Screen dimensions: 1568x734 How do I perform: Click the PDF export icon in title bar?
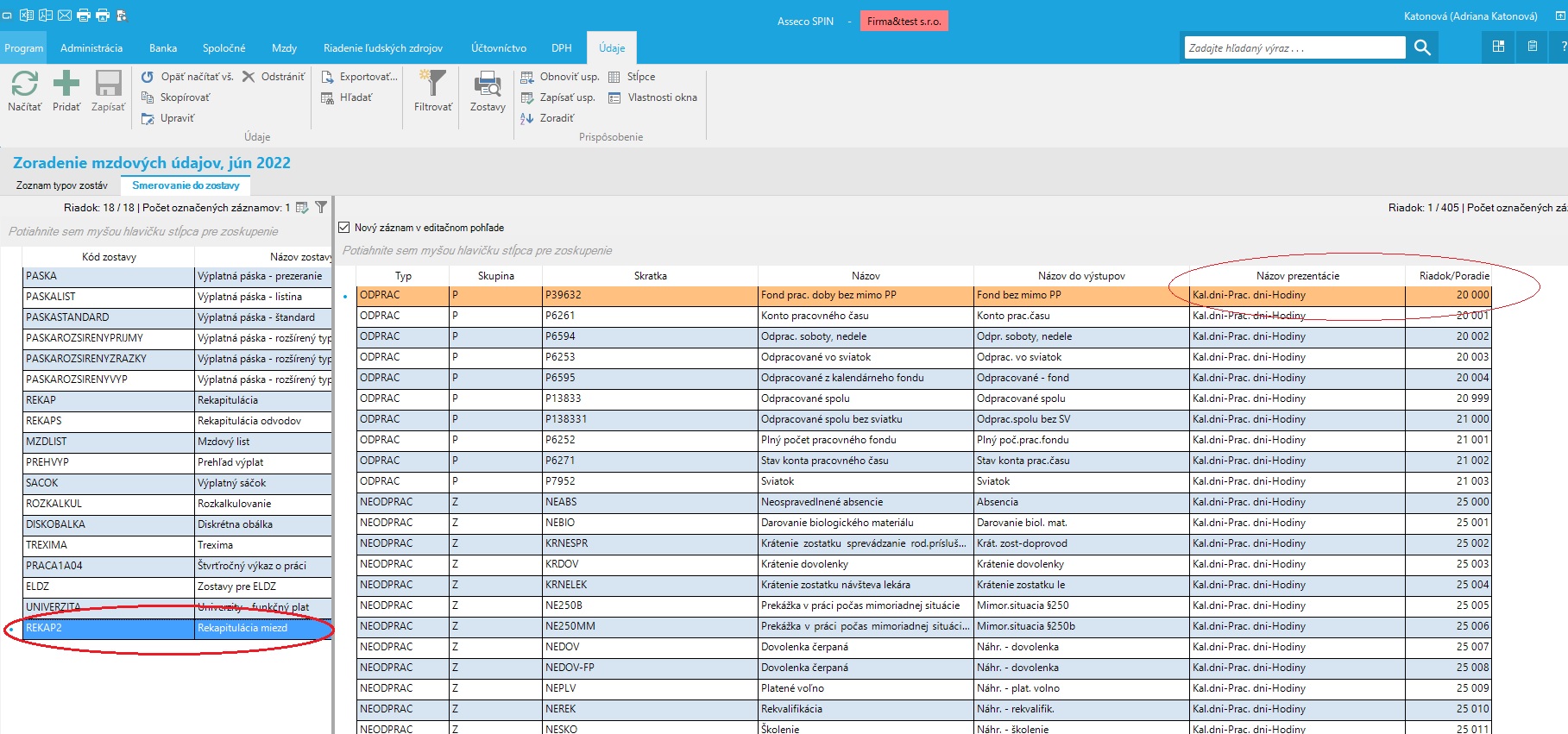pyautogui.click(x=45, y=15)
